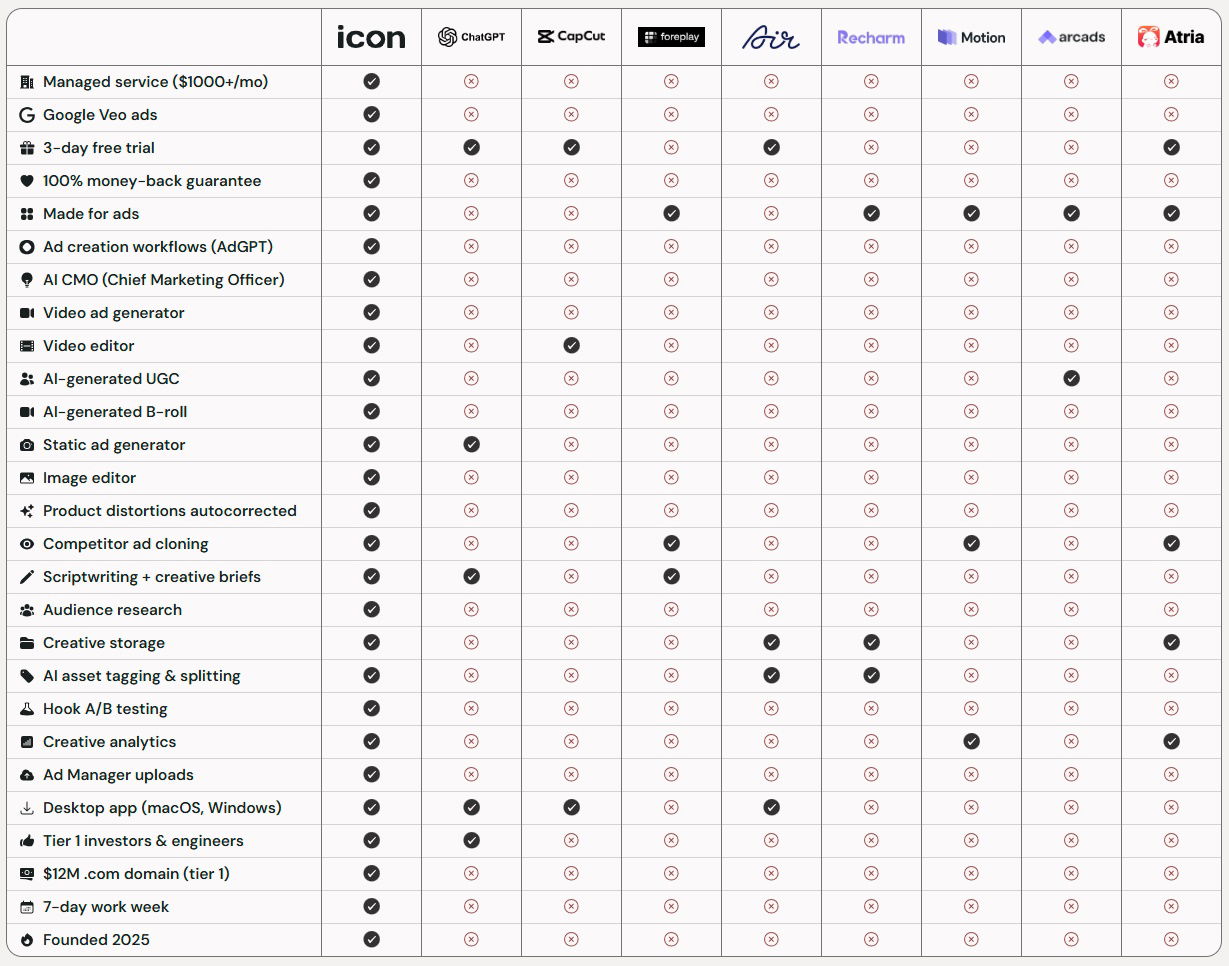Toggle icon's checkmark for Video ad generator
This screenshot has width=1229, height=966.
coord(371,312)
